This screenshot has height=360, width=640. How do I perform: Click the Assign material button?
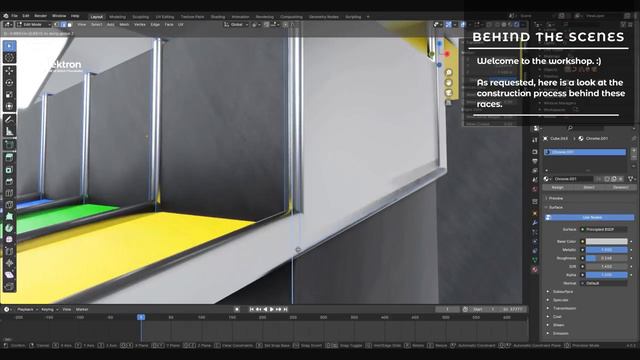click(x=558, y=187)
